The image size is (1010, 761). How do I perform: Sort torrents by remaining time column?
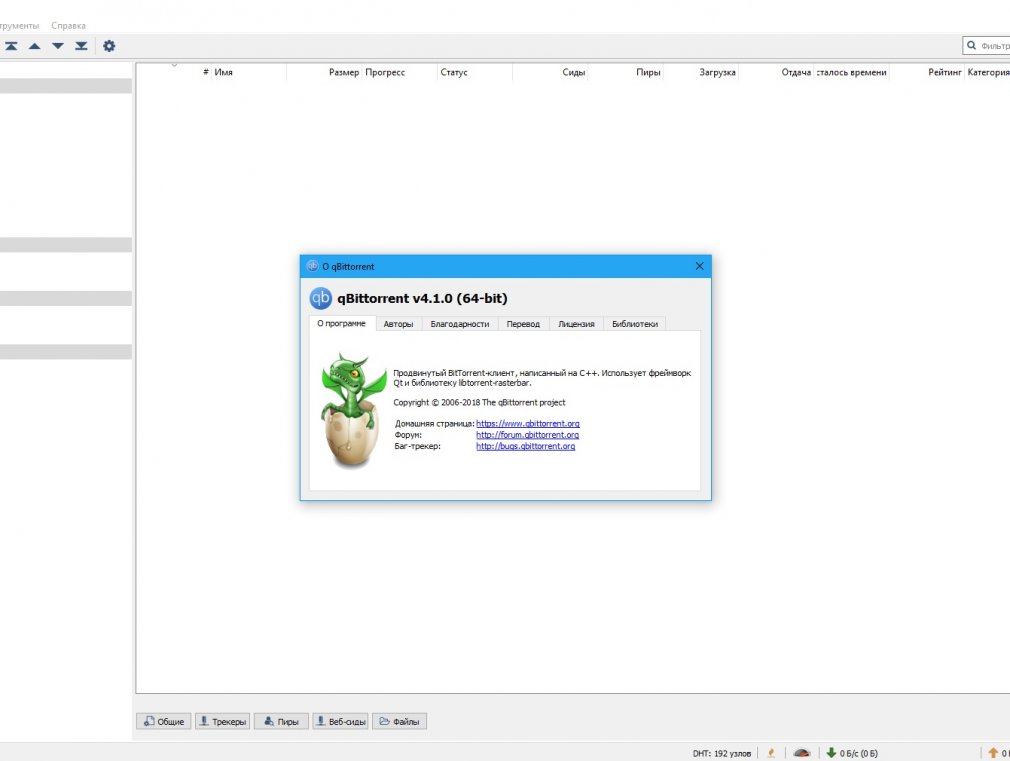click(852, 72)
